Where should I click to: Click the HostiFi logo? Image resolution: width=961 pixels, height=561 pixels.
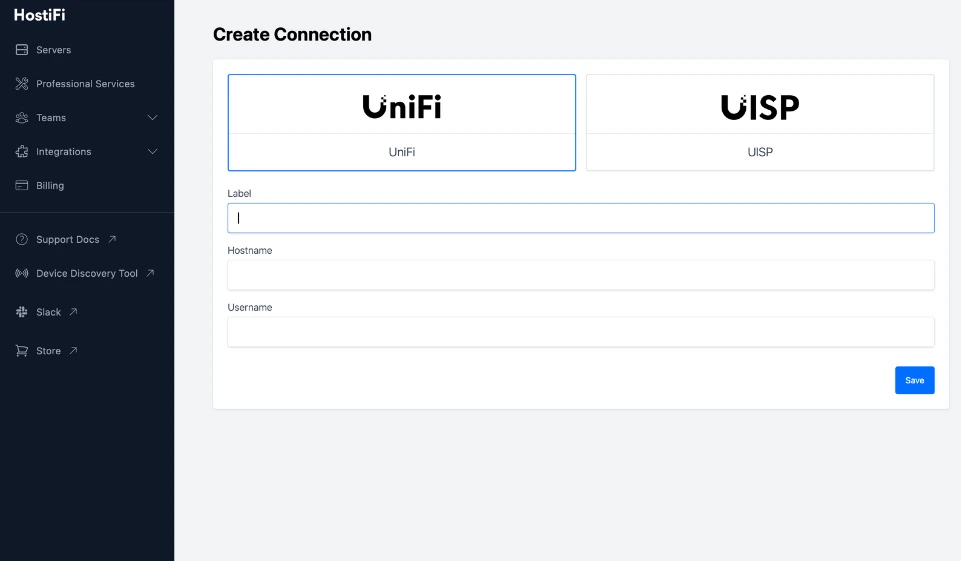click(39, 15)
